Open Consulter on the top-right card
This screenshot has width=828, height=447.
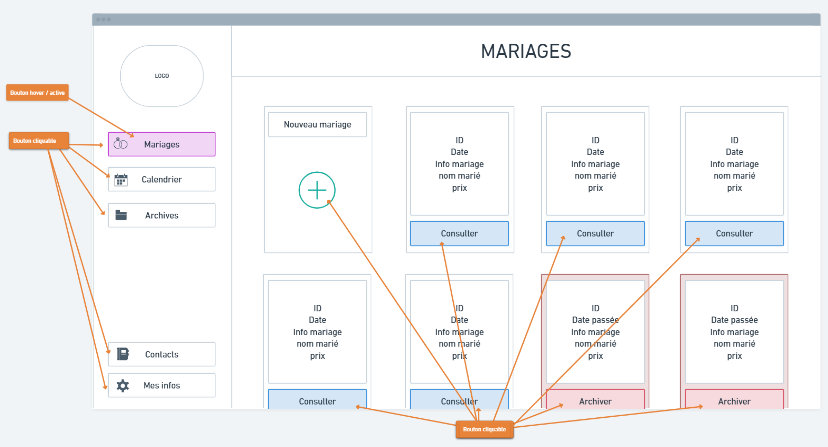click(x=734, y=234)
